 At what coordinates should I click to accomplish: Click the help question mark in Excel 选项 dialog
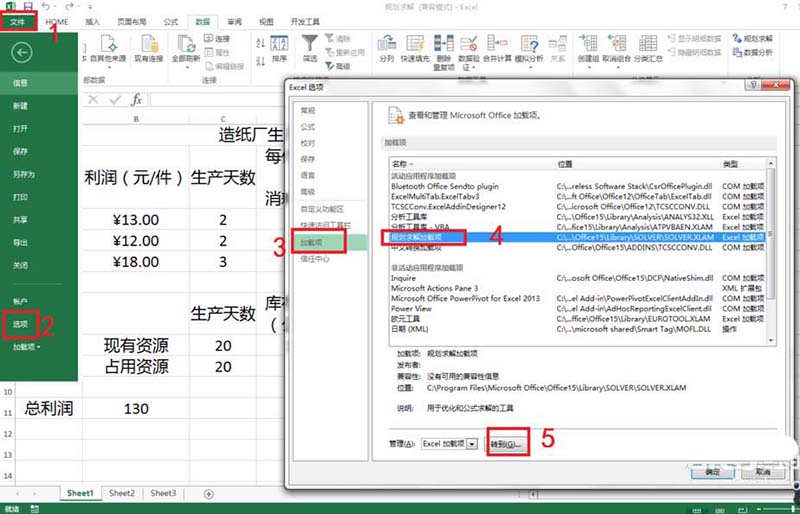pyautogui.click(x=753, y=85)
